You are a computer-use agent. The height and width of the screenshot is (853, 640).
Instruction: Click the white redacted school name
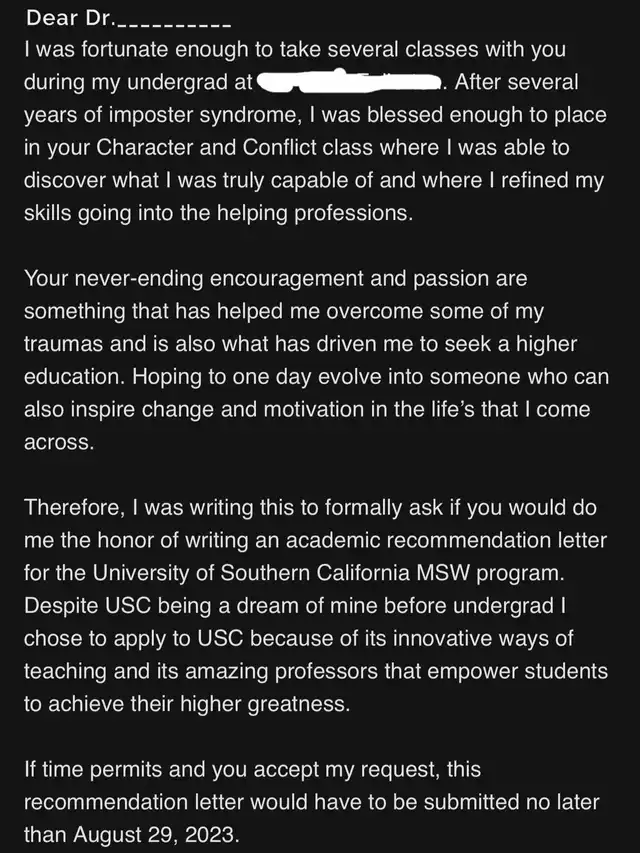pyautogui.click(x=348, y=81)
